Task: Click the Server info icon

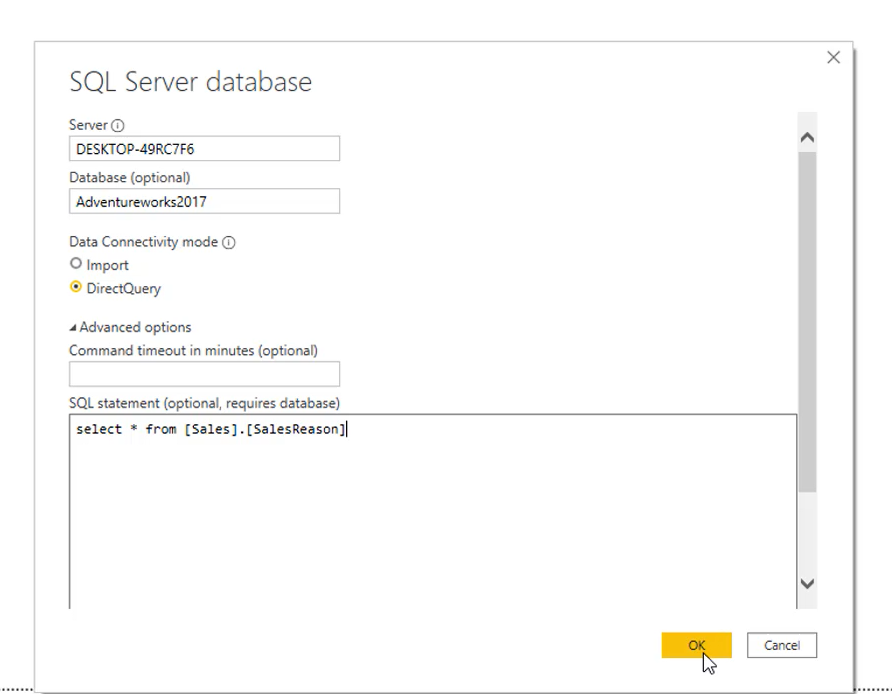Action: pos(118,125)
